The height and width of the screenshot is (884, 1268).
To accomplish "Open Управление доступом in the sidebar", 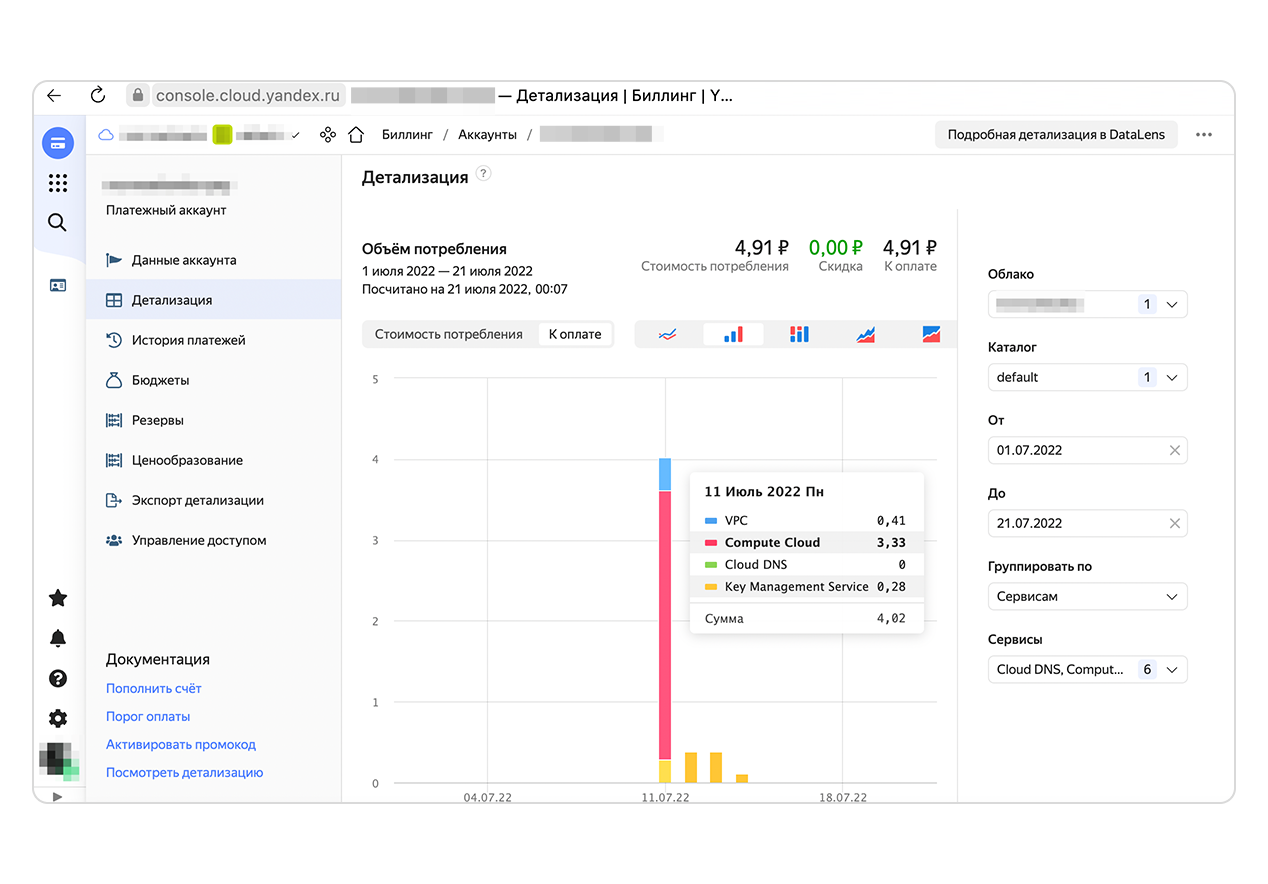I will (213, 540).
